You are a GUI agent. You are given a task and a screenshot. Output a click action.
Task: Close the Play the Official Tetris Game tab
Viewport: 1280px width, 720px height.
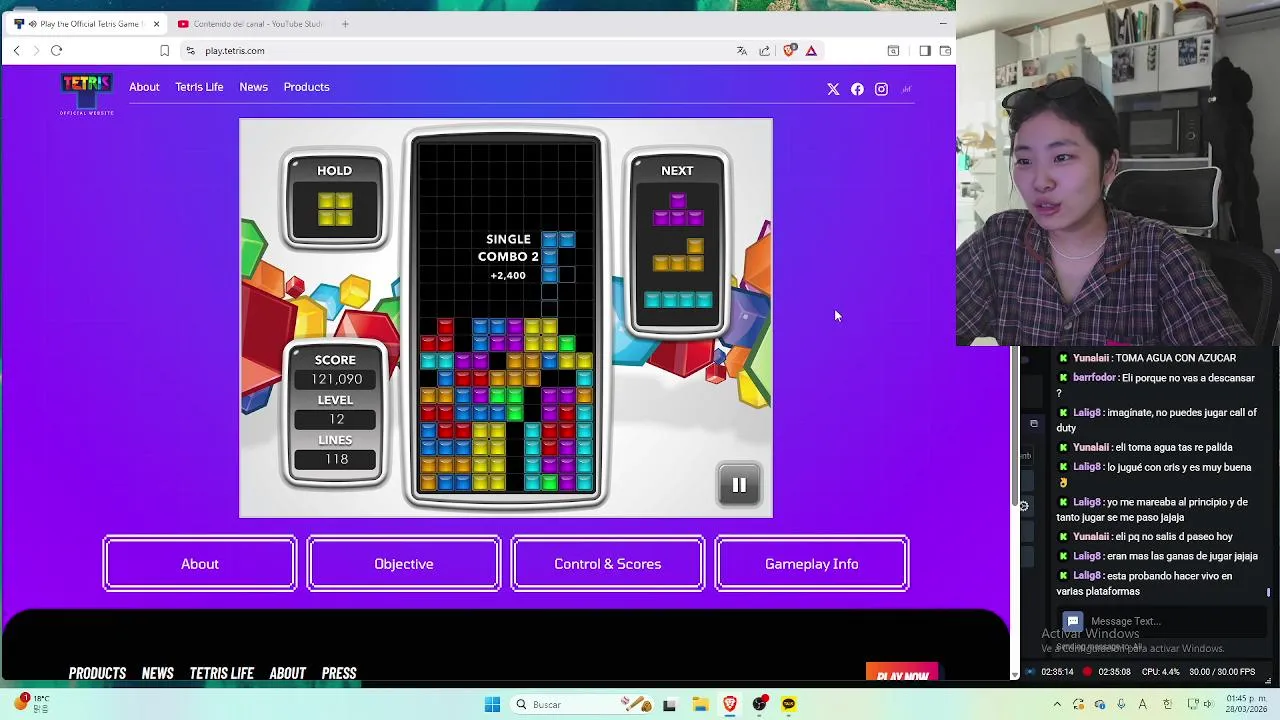(x=156, y=24)
